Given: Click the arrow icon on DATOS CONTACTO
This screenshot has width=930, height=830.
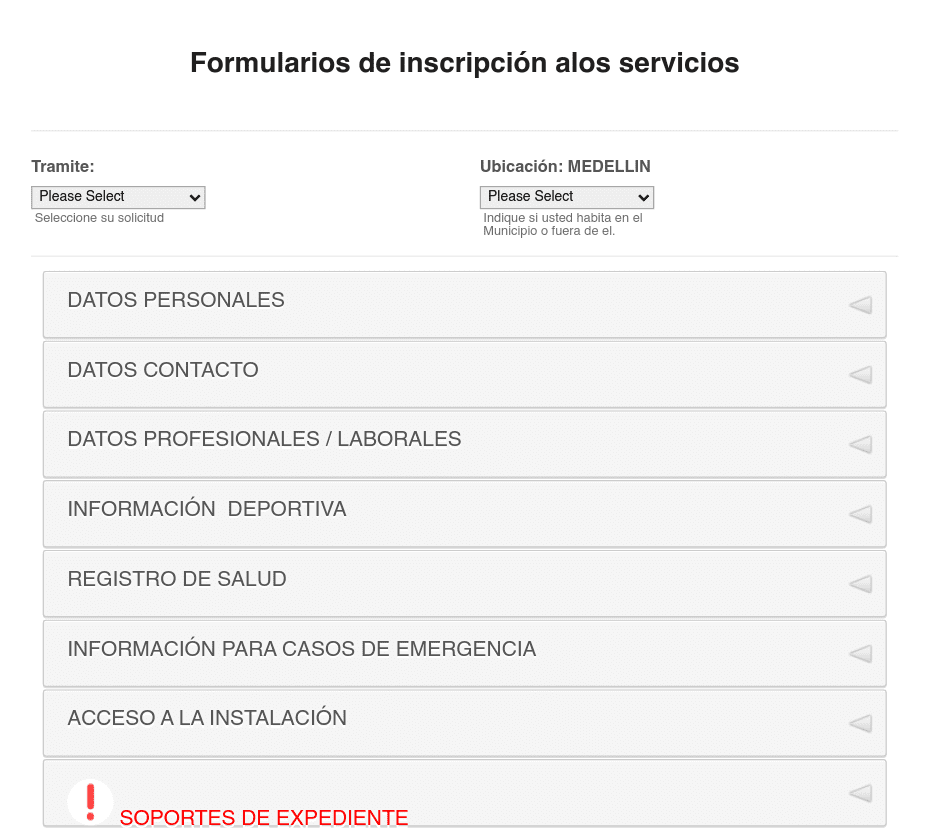Looking at the screenshot, I should [x=860, y=374].
